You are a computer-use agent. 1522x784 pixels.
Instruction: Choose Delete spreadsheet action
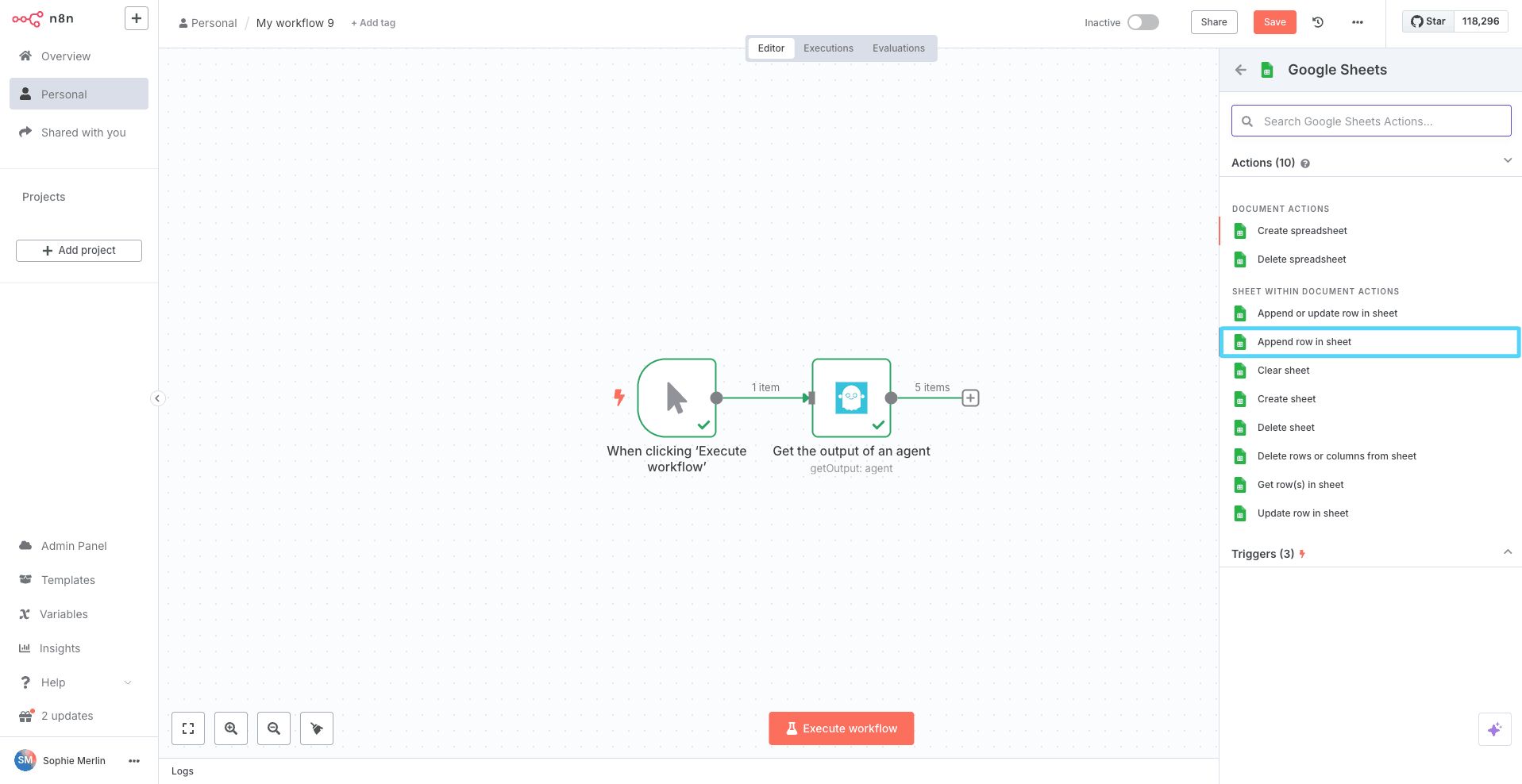click(1370, 259)
